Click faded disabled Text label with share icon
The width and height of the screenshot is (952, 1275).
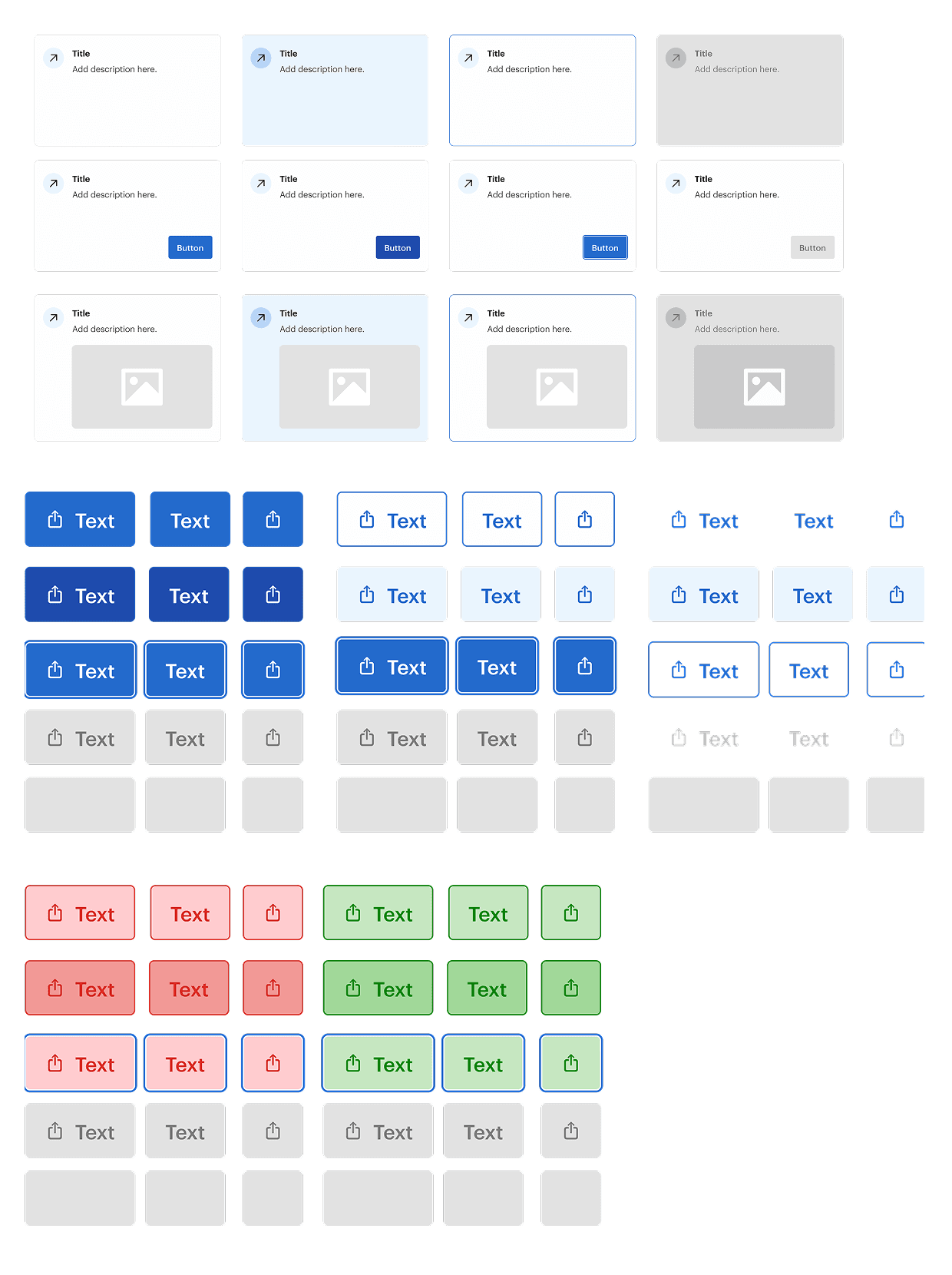pos(704,739)
